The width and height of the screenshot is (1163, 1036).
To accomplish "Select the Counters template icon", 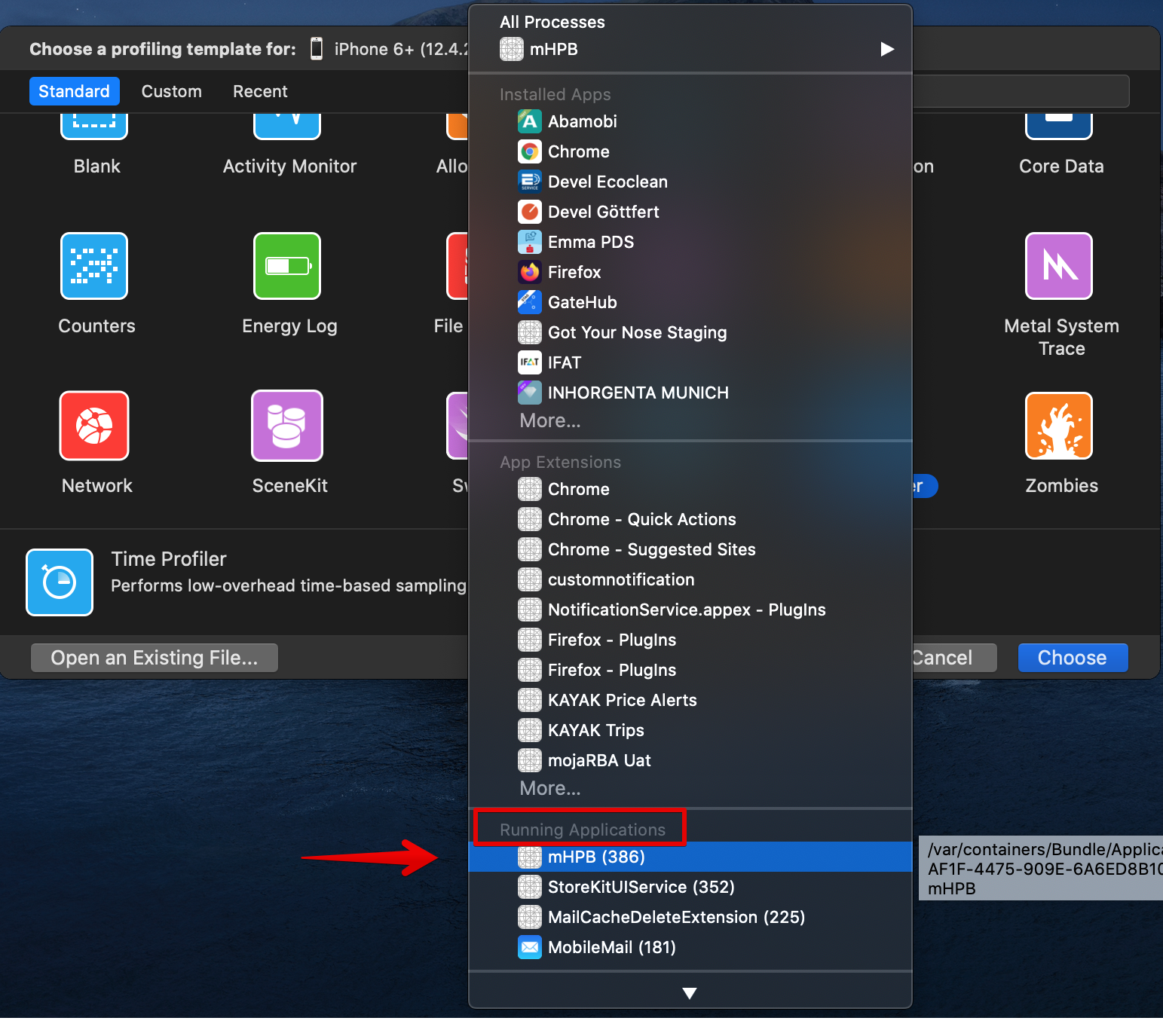I will 94,266.
